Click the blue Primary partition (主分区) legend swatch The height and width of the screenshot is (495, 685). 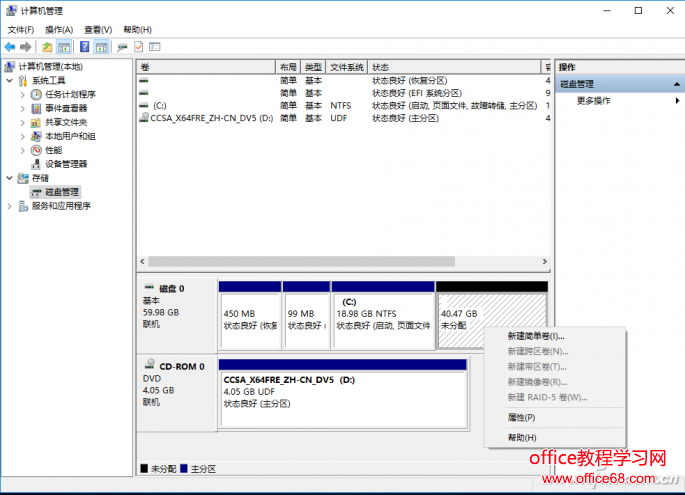pos(184,468)
